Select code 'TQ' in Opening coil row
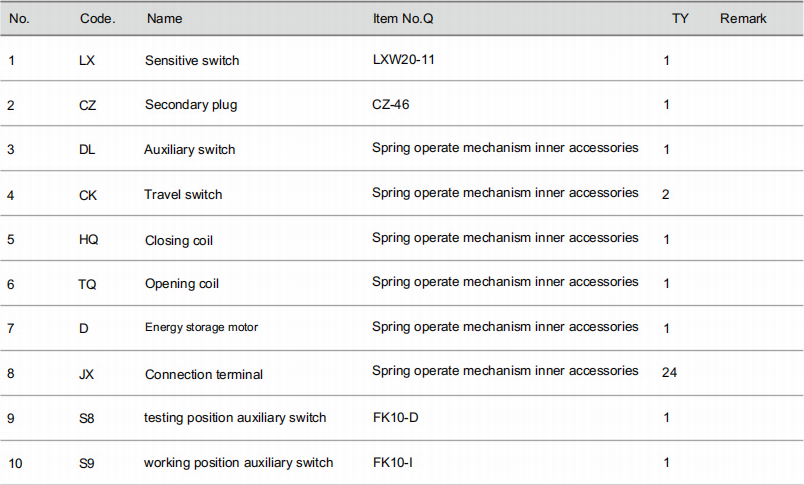The width and height of the screenshot is (804, 485). (x=87, y=285)
